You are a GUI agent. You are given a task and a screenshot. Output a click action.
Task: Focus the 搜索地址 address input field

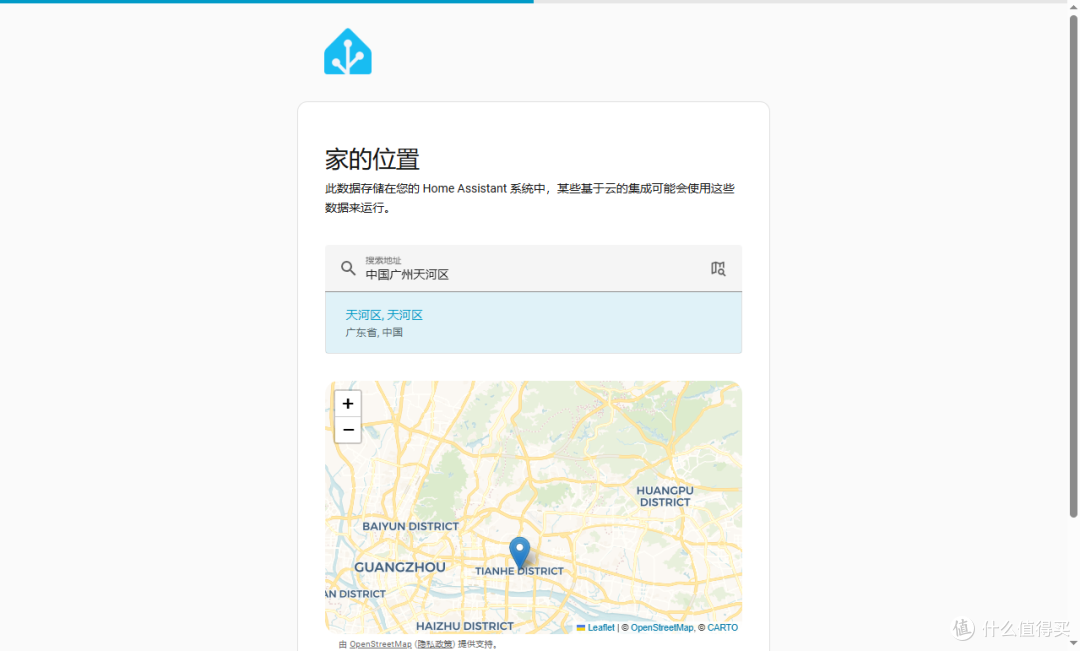(533, 268)
